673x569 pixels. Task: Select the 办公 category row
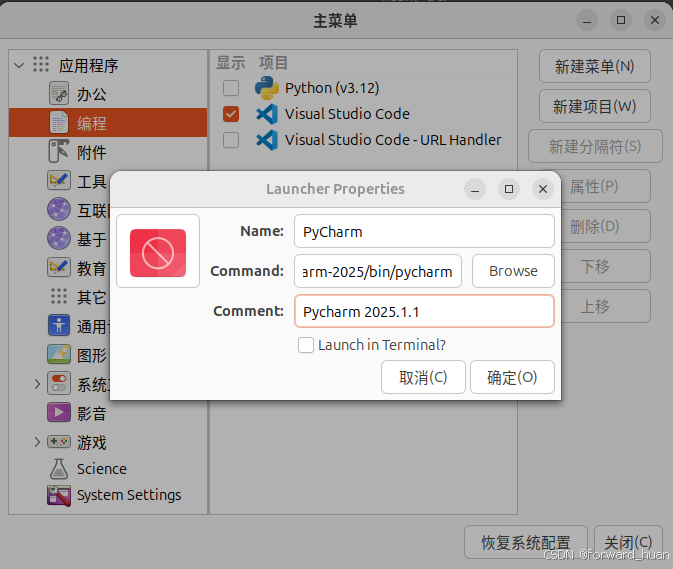(108, 94)
